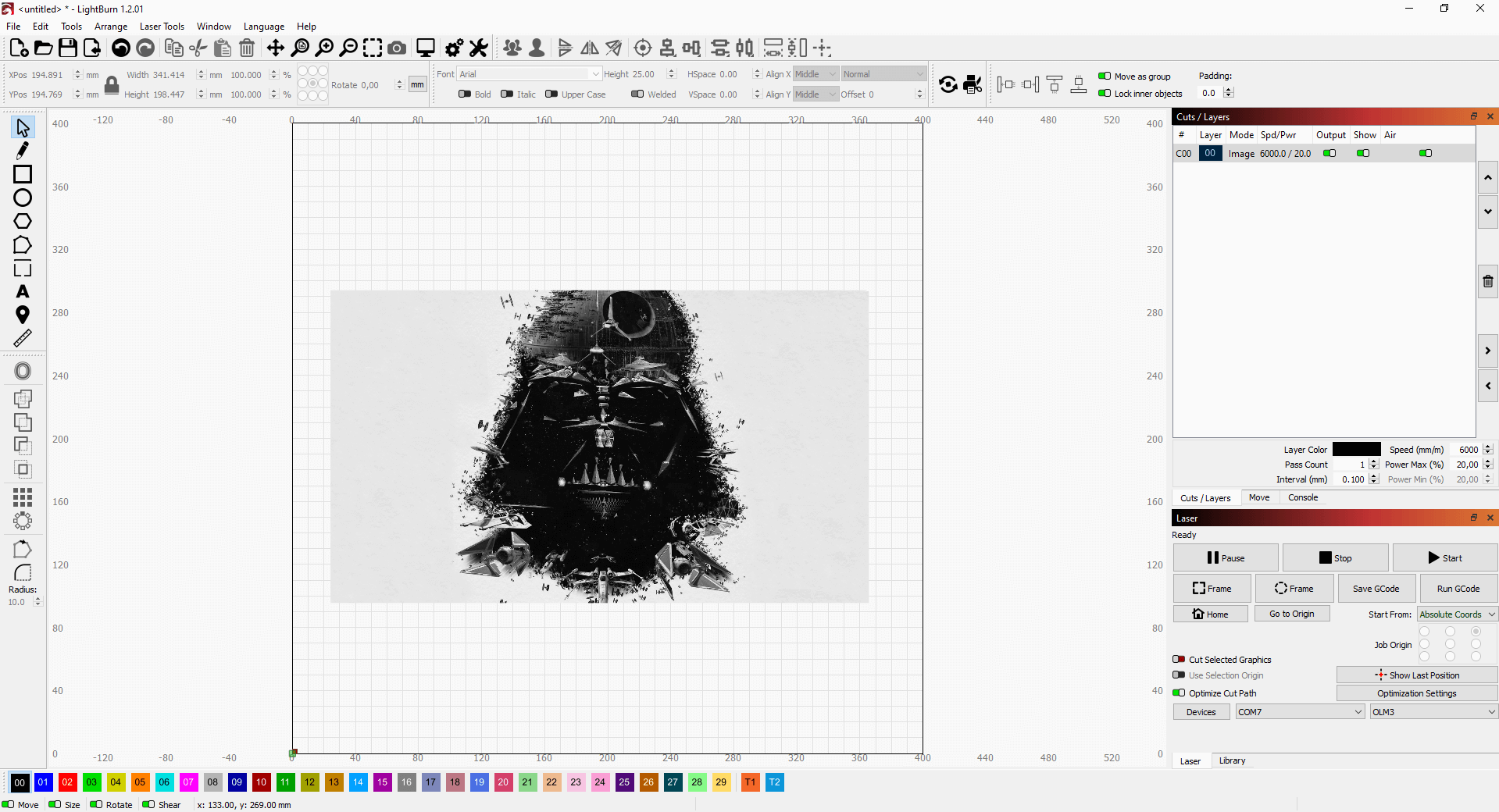The width and height of the screenshot is (1499, 812).
Task: Open Camera capture from toolbar
Action: click(397, 48)
